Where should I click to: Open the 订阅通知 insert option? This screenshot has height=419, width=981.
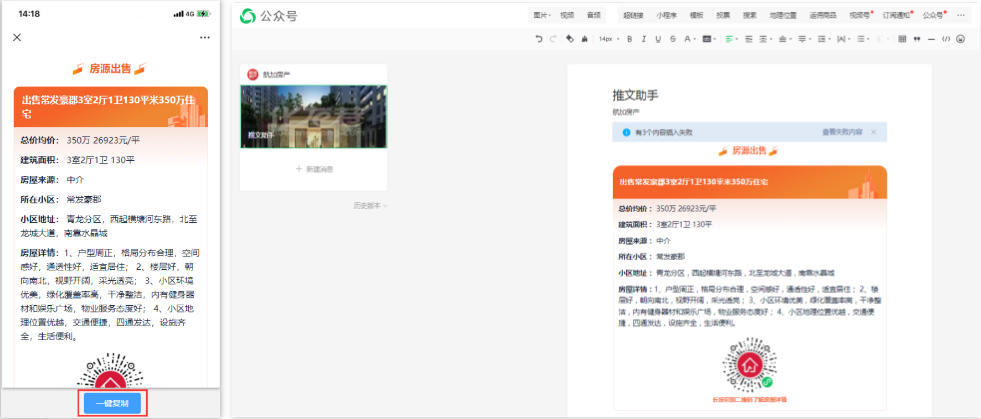[897, 16]
